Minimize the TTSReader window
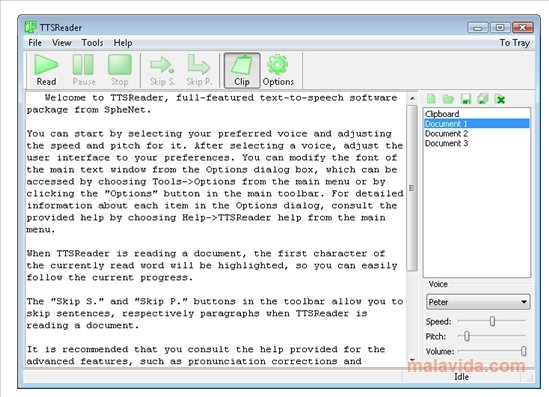 pos(478,27)
